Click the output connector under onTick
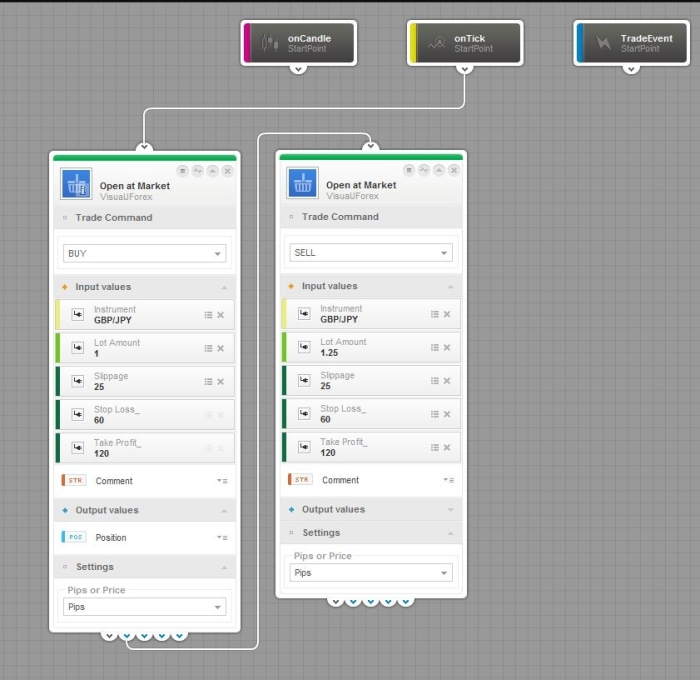The image size is (700, 680). 465,69
